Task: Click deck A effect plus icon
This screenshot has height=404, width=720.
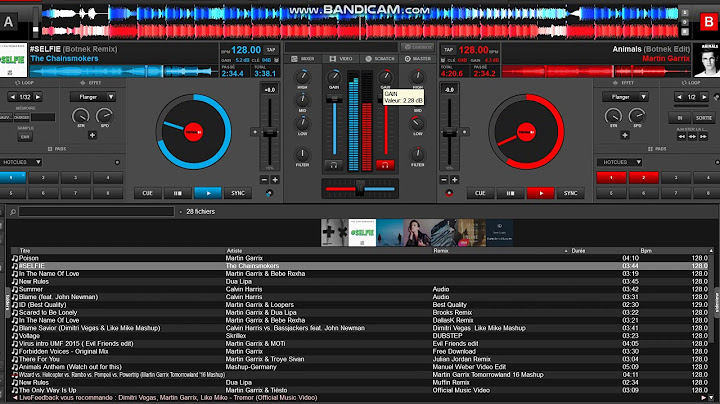Action: pos(92,135)
